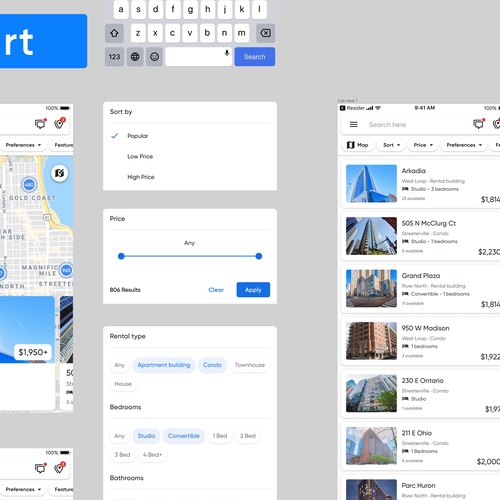Screen dimensions: 500x500
Task: Tap the 965 map cluster marker
Action: click(x=66, y=270)
